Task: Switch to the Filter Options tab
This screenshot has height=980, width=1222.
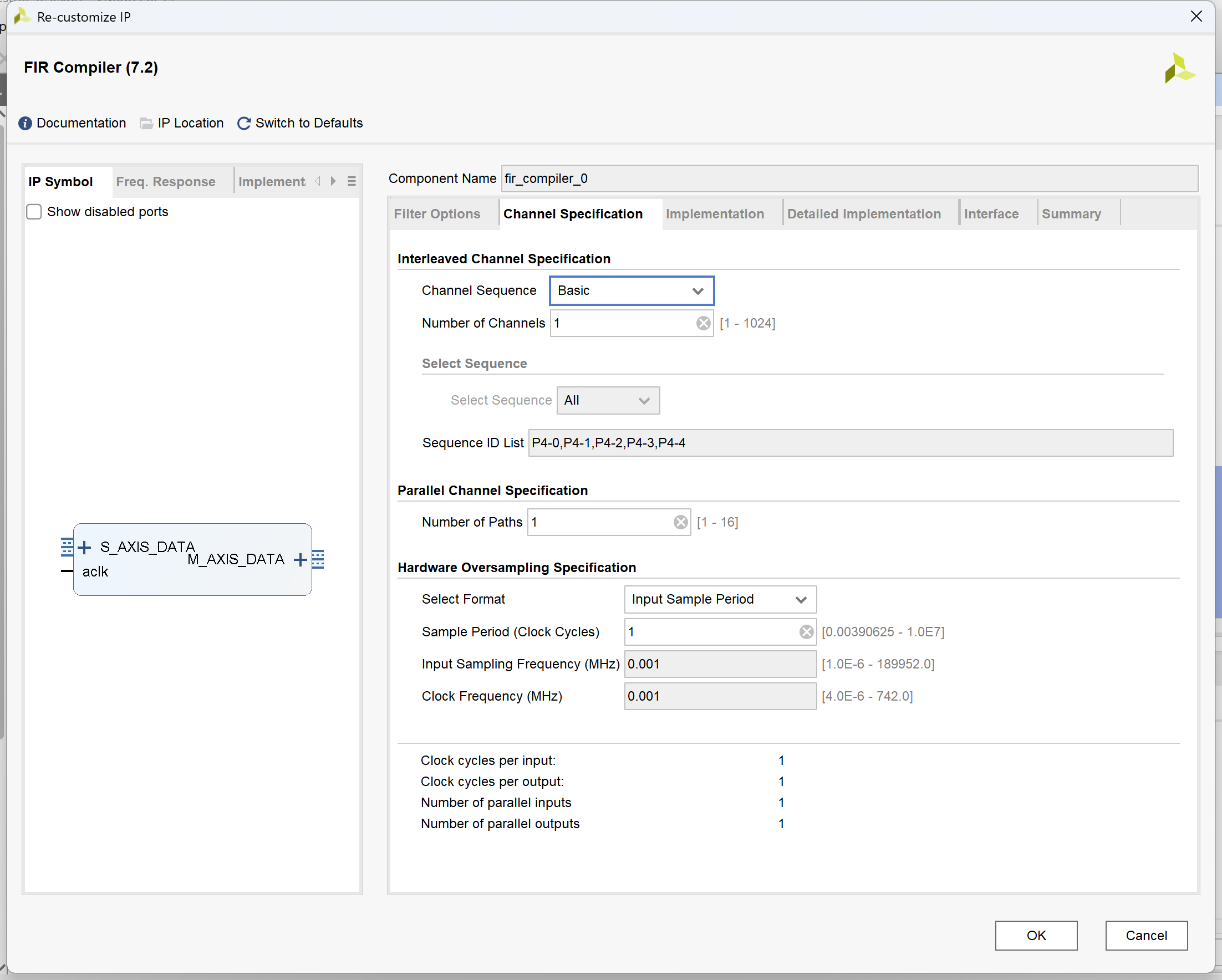Action: coord(437,215)
